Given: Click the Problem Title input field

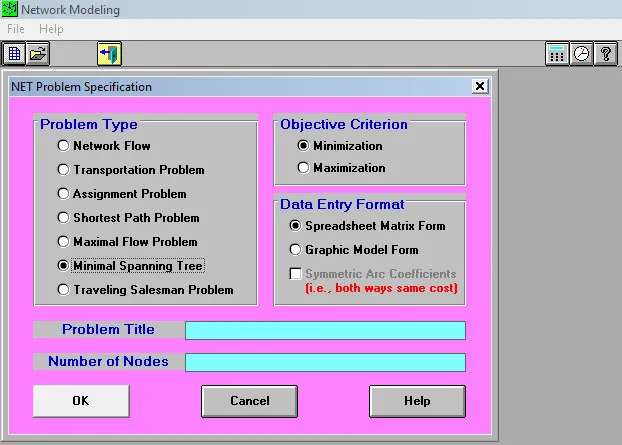Looking at the screenshot, I should point(325,331).
